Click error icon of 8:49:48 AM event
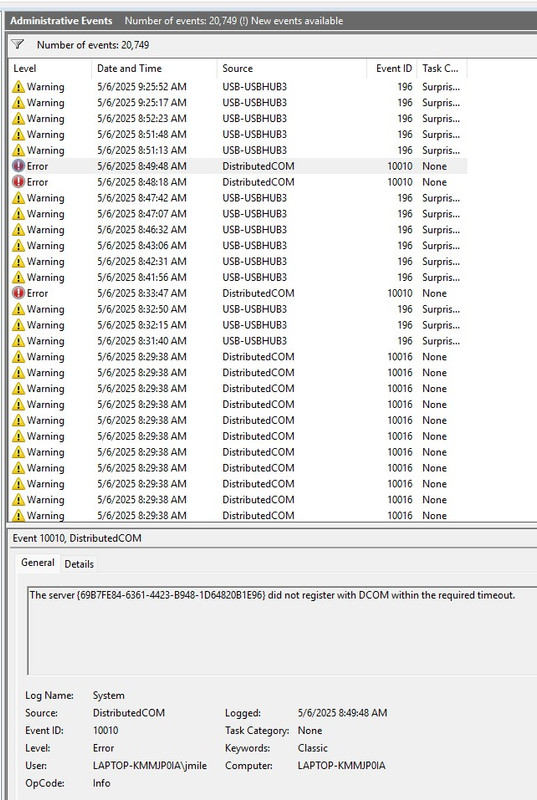This screenshot has width=537, height=800. tap(18, 166)
